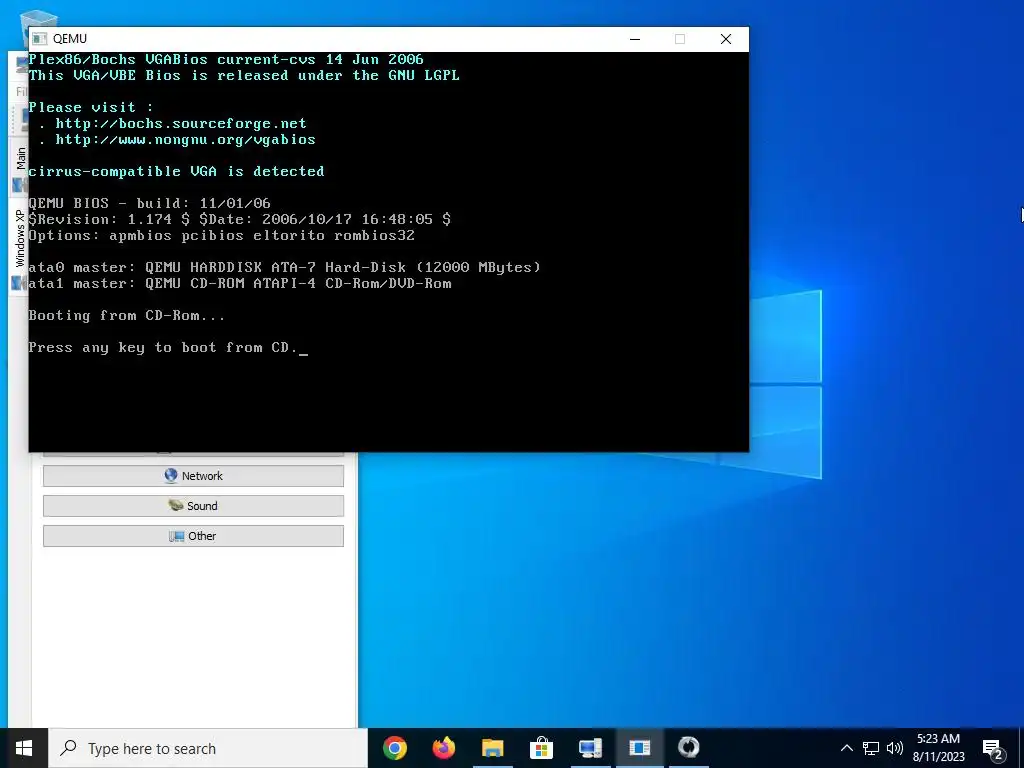Click the globe icon on Network button

click(171, 475)
